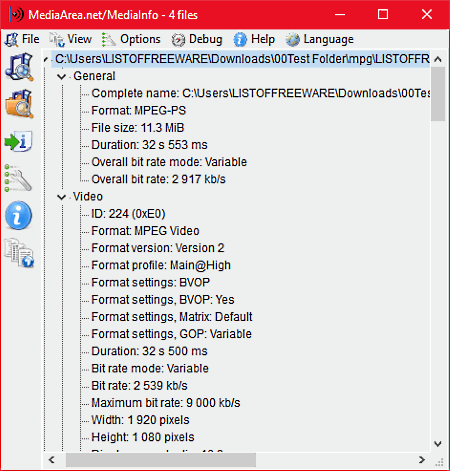Minimize the MediaInfo window
This screenshot has height=471, width=450.
pos(340,15)
